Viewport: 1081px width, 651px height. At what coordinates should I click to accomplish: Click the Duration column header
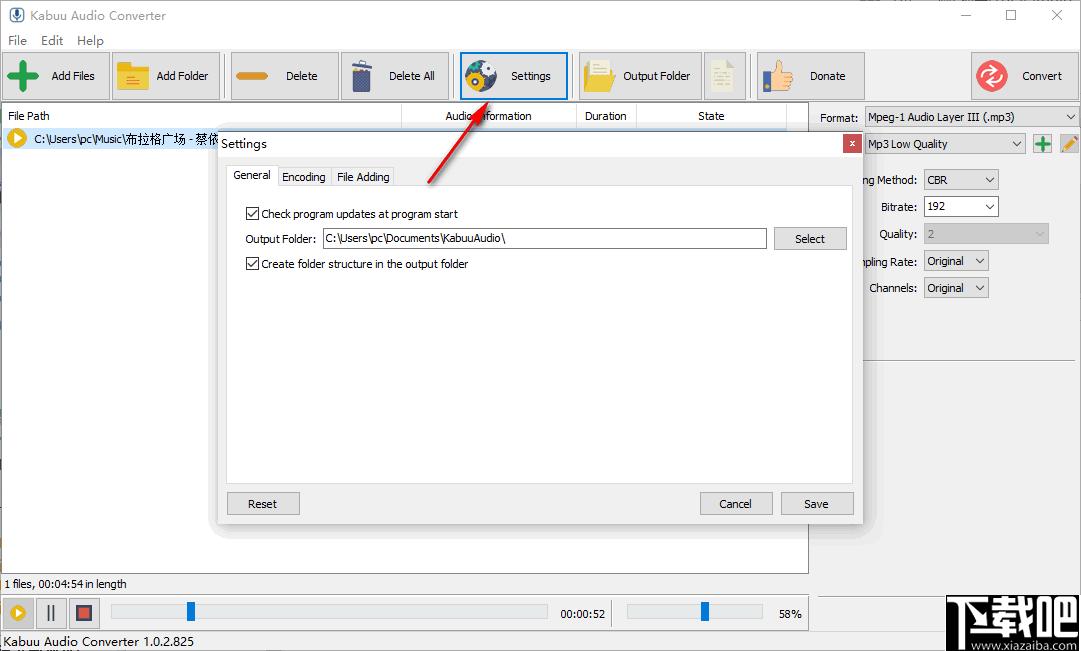pyautogui.click(x=606, y=116)
